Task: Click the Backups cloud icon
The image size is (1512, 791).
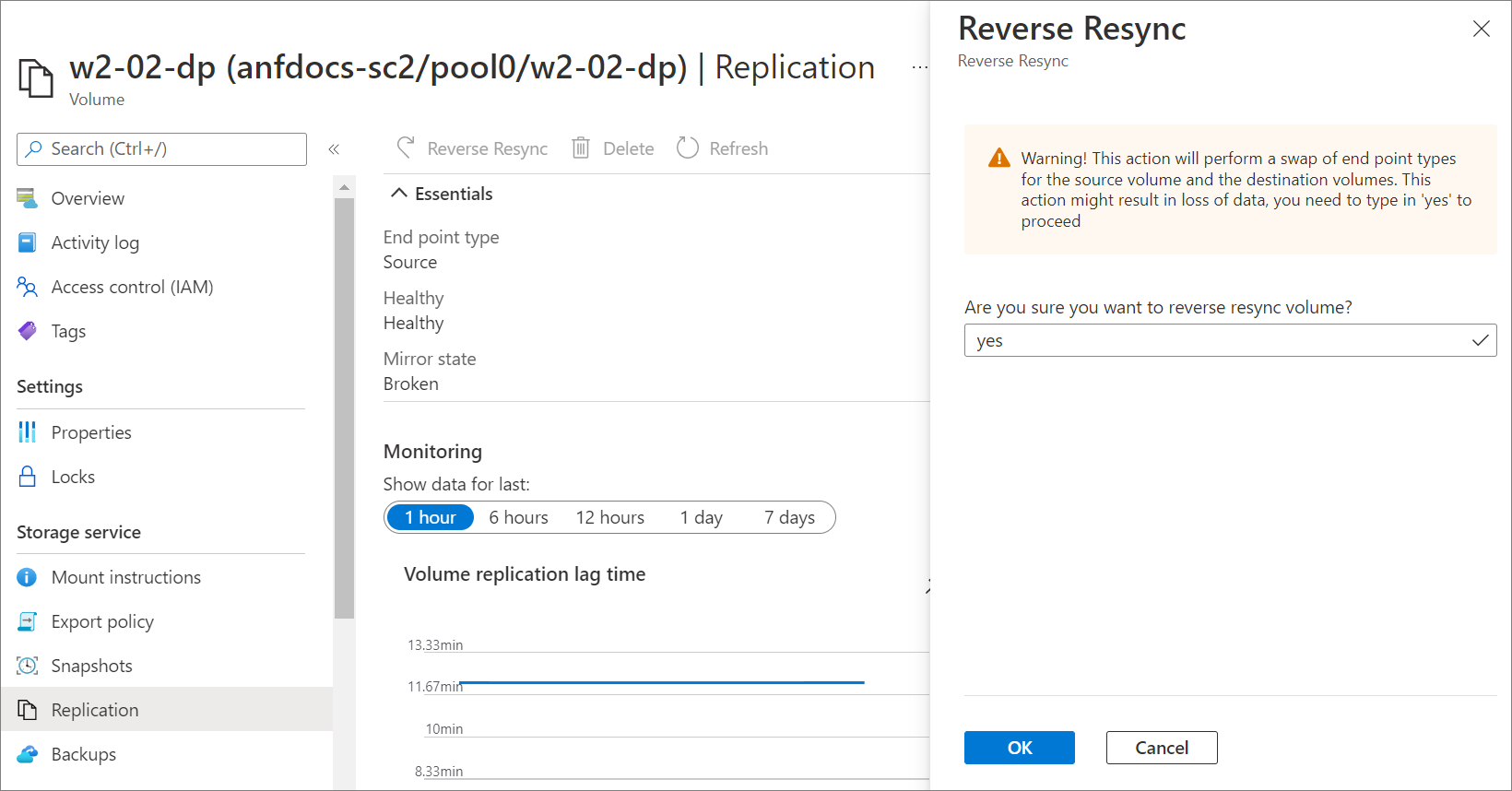Action: [27, 754]
